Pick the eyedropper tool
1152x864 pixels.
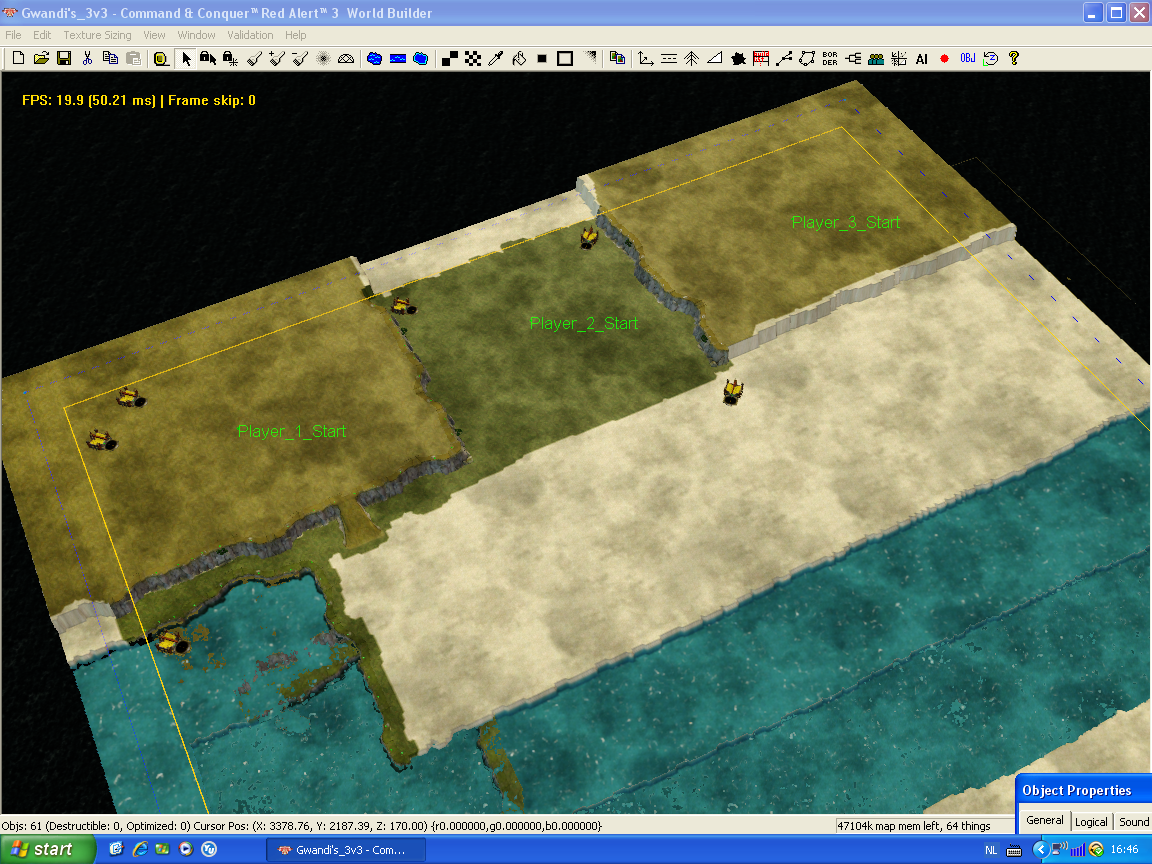[x=496, y=58]
